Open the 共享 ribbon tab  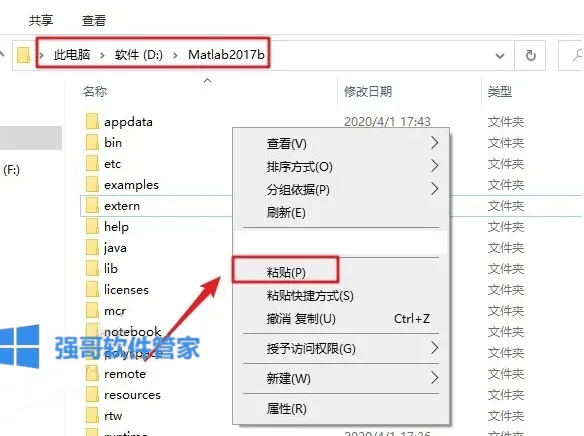[41, 20]
